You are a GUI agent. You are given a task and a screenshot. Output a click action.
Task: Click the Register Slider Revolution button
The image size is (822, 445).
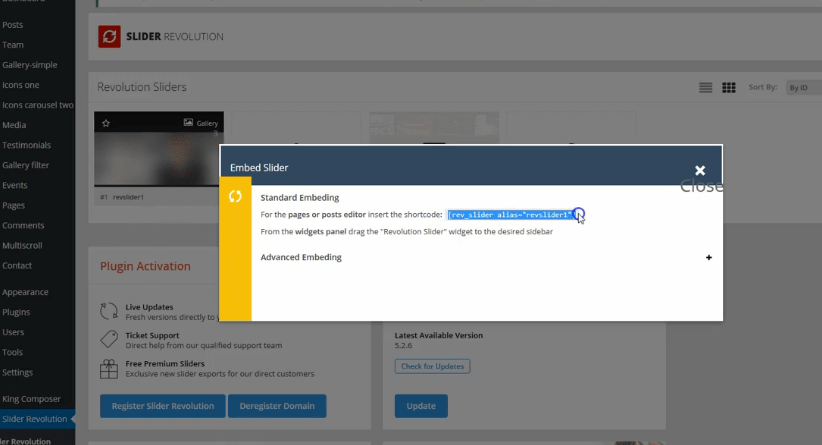click(x=161, y=406)
